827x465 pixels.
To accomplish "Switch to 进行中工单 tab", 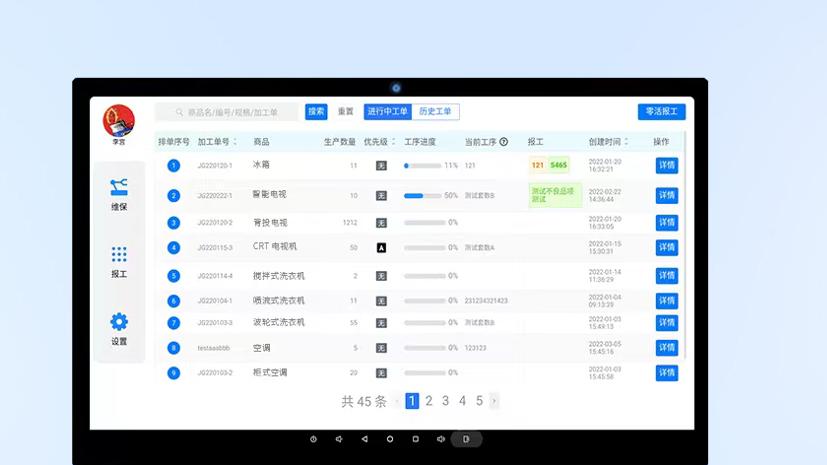I will (388, 112).
